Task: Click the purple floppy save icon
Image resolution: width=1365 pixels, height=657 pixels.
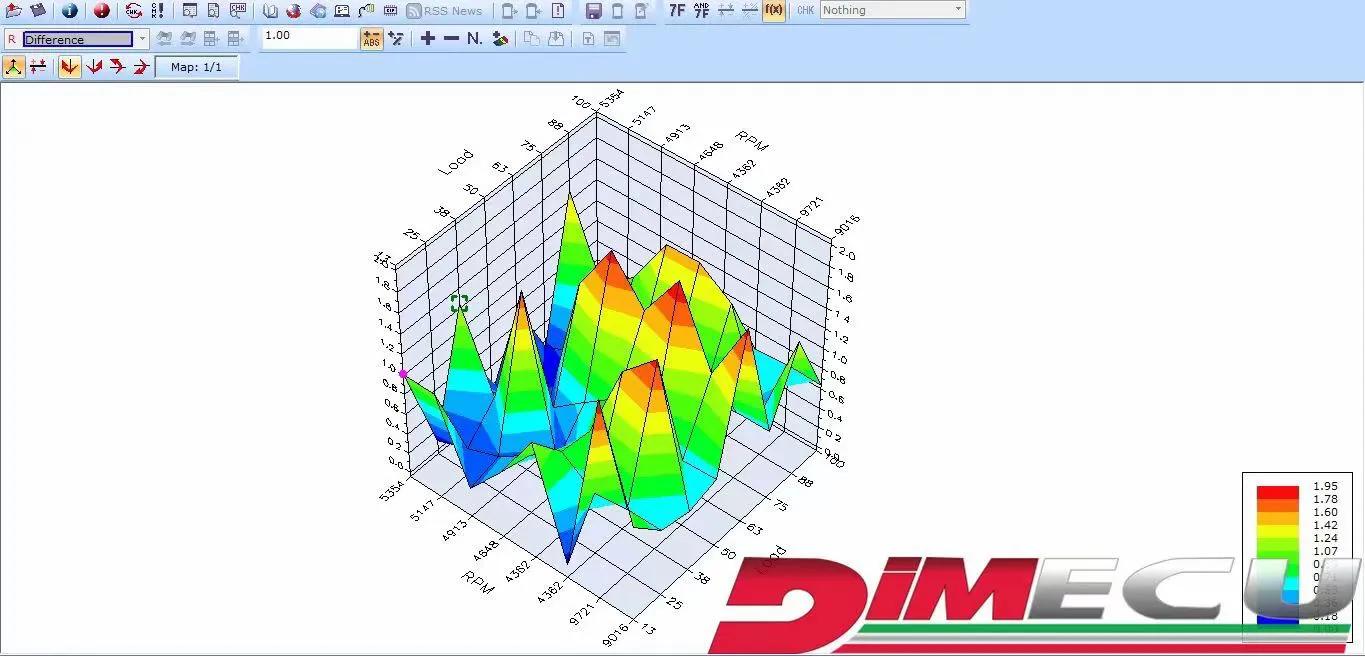Action: (x=593, y=10)
